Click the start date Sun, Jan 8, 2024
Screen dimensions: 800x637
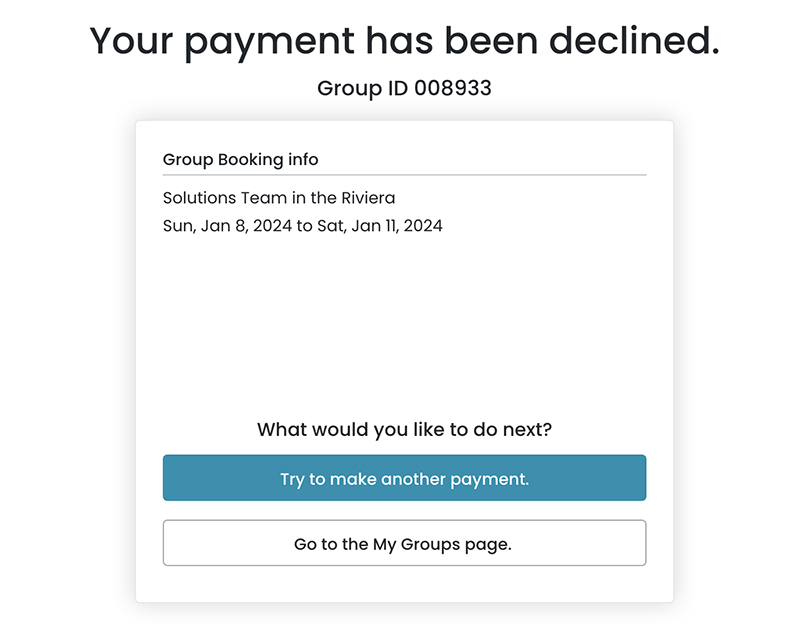tap(227, 226)
